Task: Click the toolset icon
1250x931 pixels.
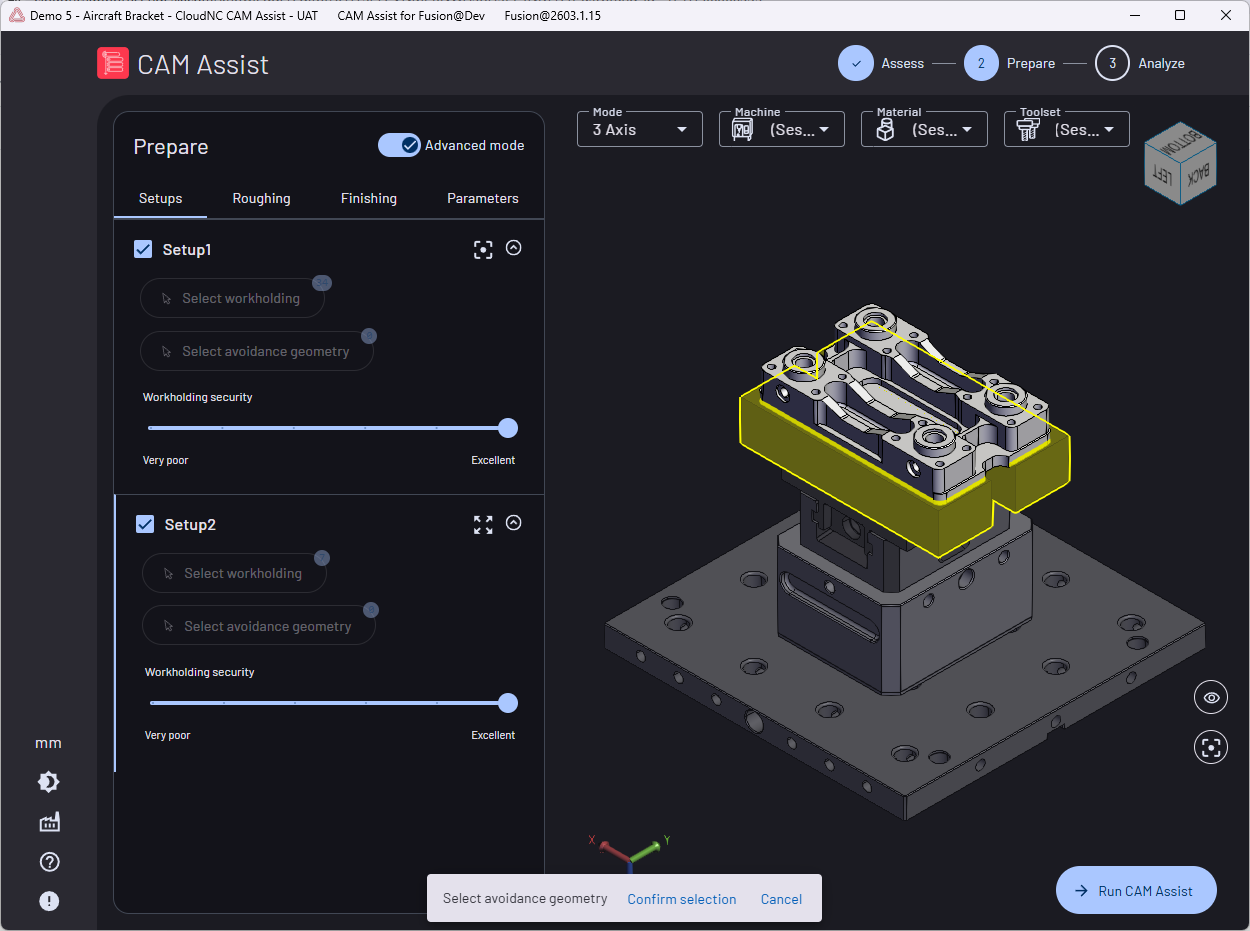Action: tap(1028, 130)
